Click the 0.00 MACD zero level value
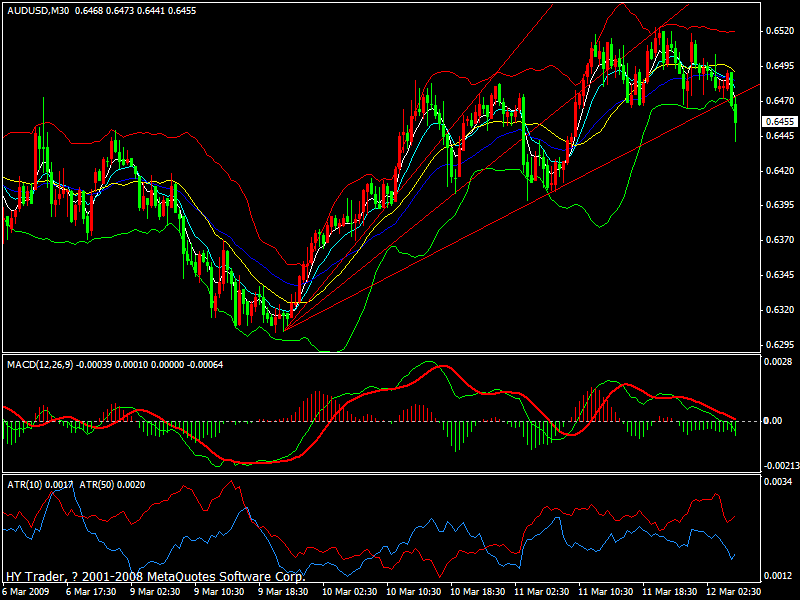 pos(773,420)
